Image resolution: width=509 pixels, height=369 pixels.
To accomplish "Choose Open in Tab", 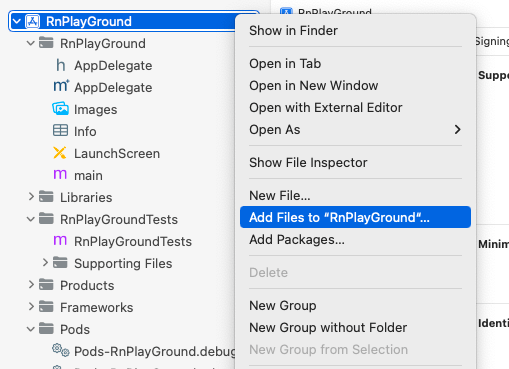I will (355, 64).
